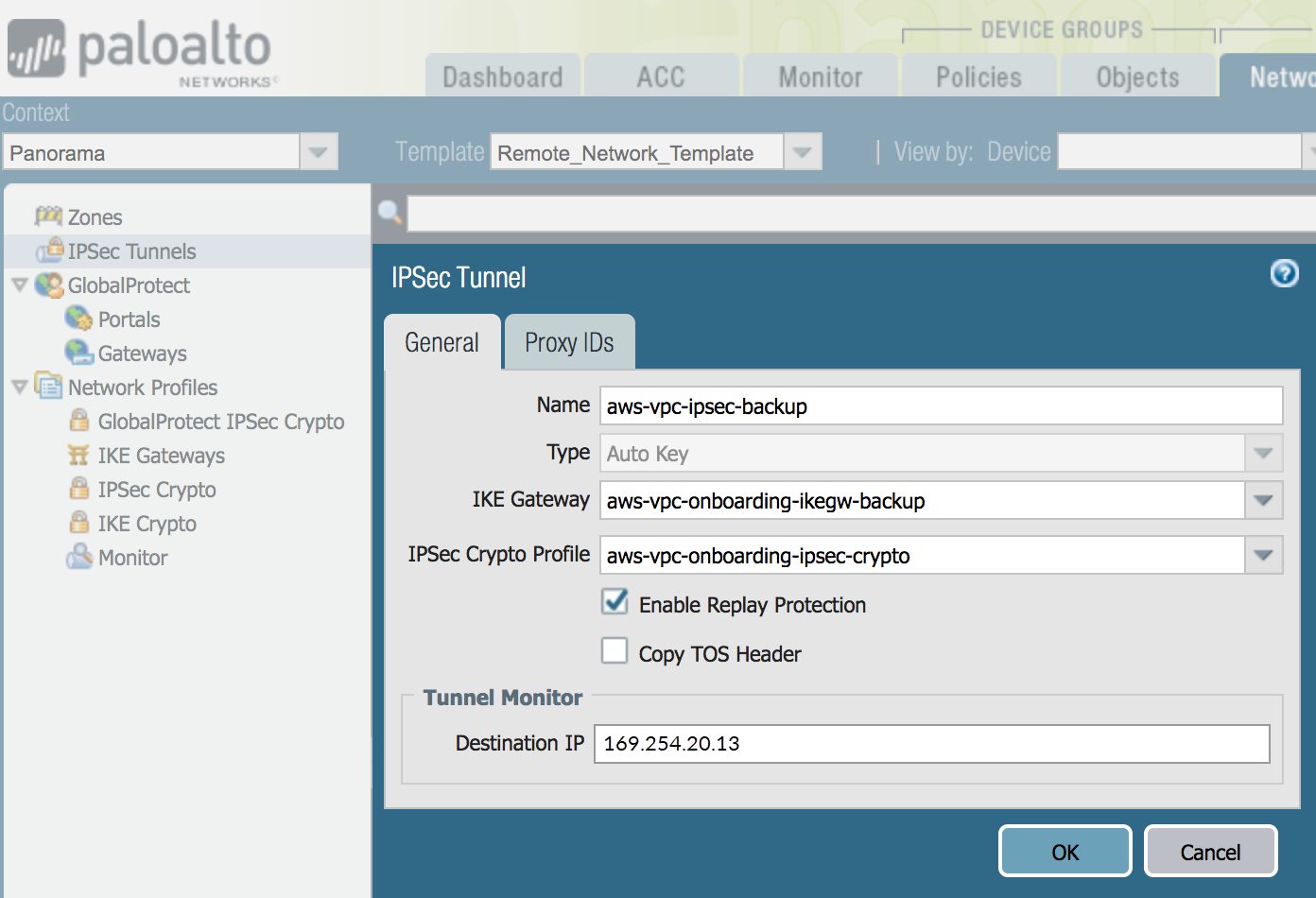Select the Network tab
Image resolution: width=1316 pixels, height=898 pixels.
point(1269,76)
